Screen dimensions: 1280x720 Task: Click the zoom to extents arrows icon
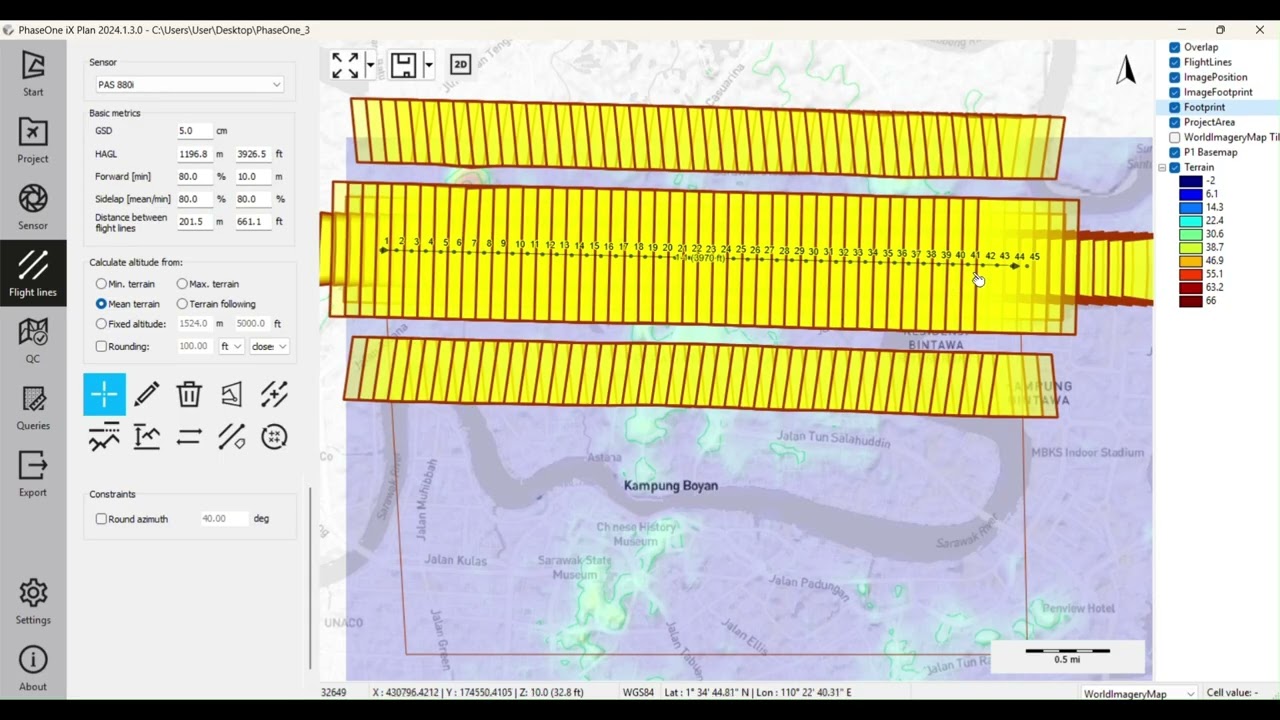tap(345, 65)
